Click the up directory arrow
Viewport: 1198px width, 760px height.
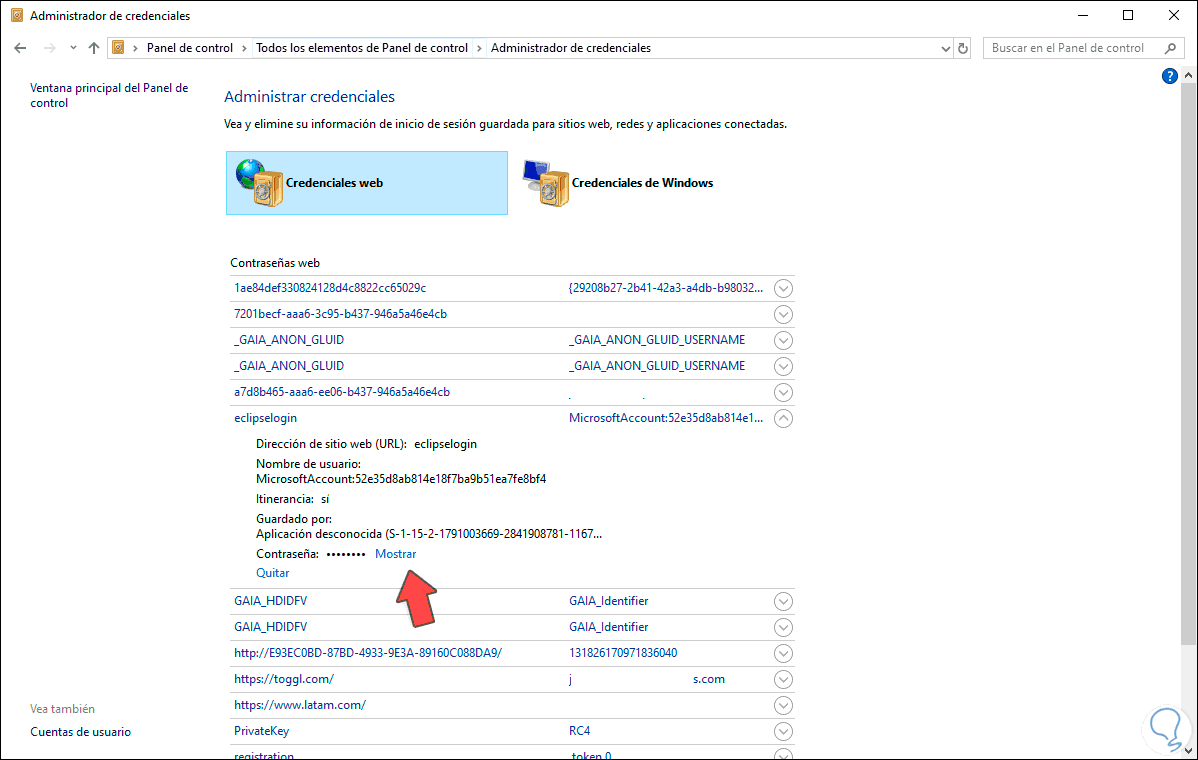click(x=94, y=48)
